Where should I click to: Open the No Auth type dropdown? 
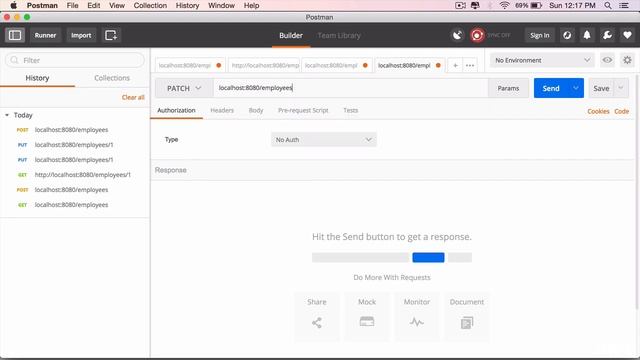pos(323,140)
